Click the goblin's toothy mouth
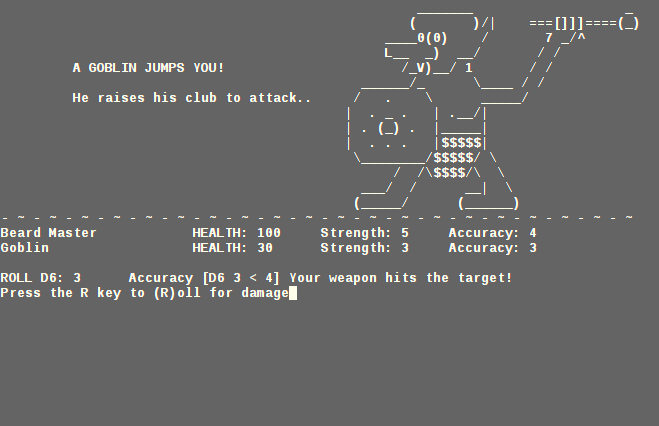659x426 pixels. coord(418,68)
